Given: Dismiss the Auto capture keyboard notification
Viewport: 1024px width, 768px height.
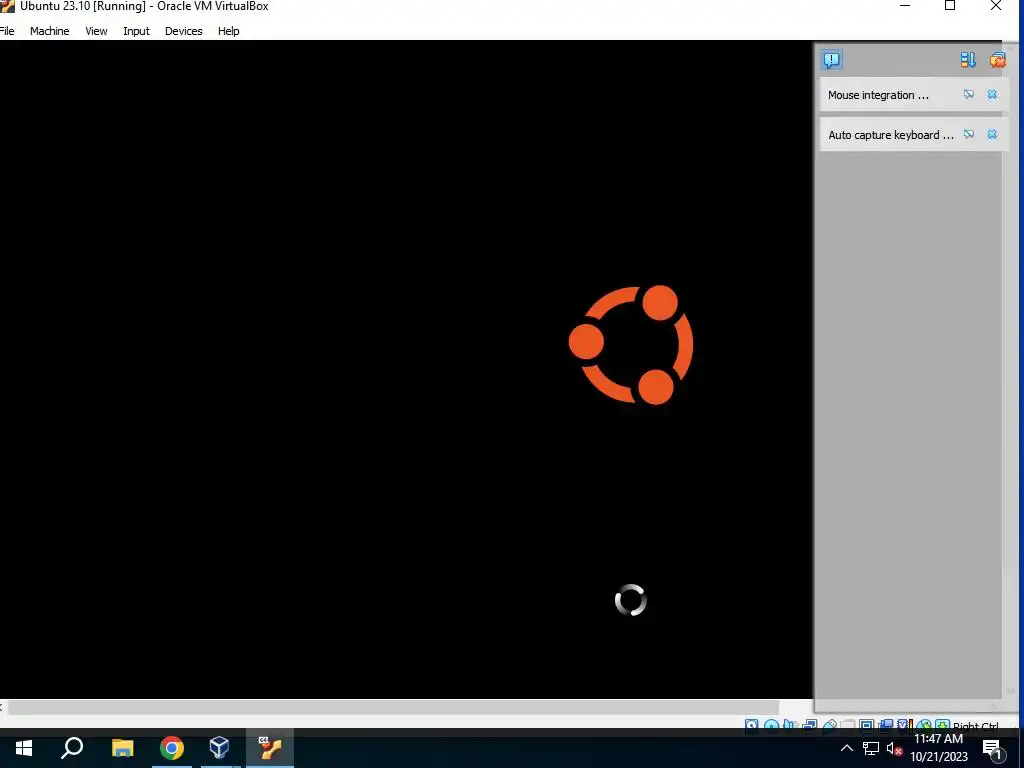Looking at the screenshot, I should (x=992, y=135).
